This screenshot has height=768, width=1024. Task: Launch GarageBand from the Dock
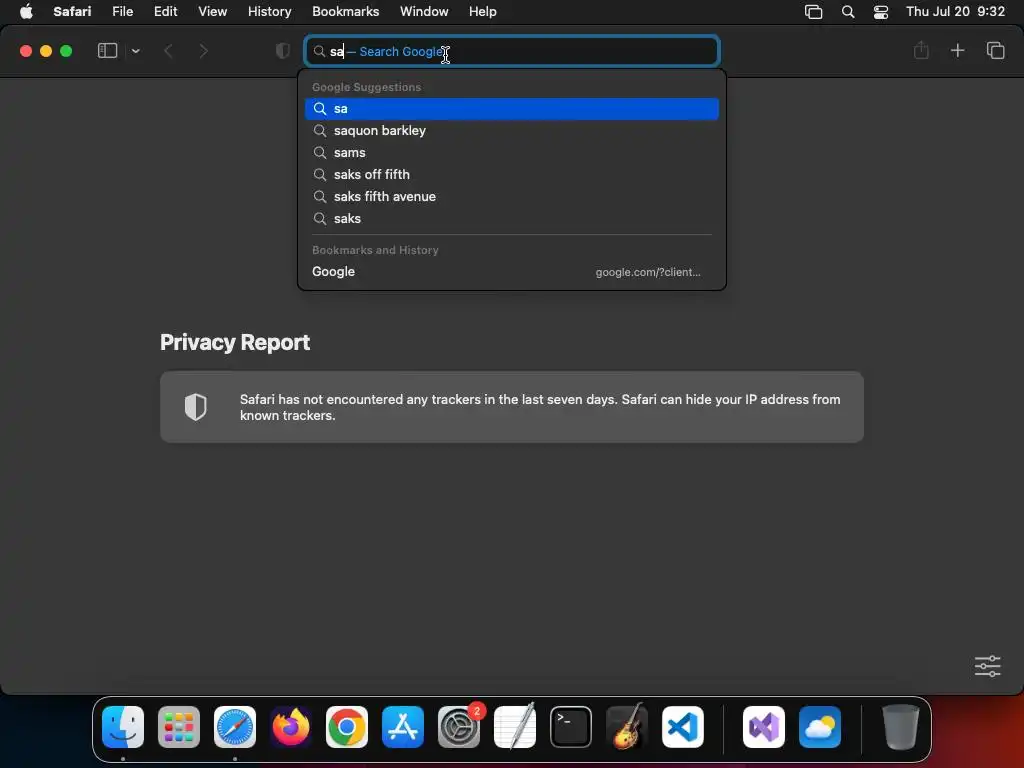pyautogui.click(x=627, y=727)
